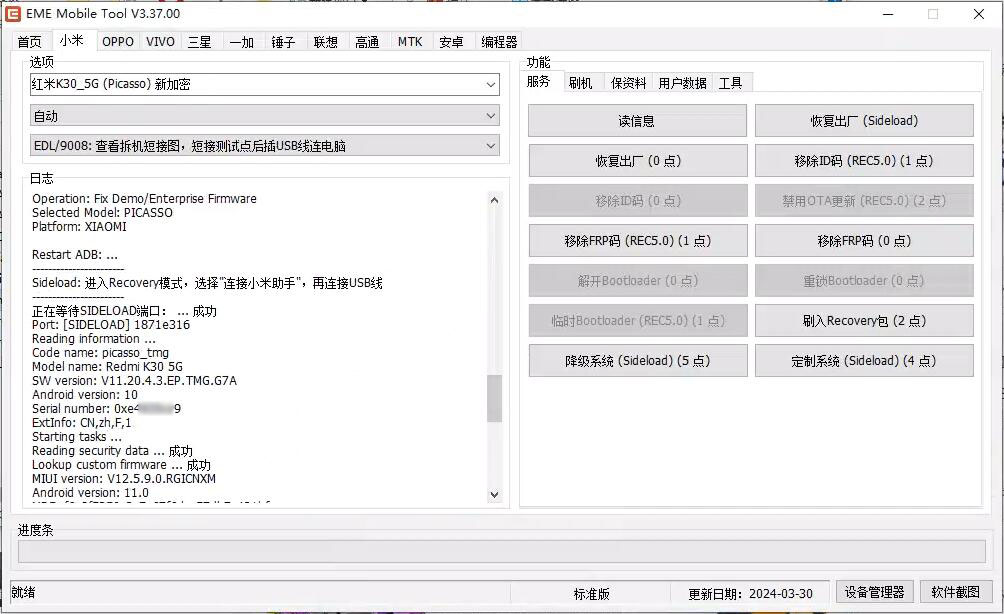Open the 一加 tab
1004x614 pixels.
pyautogui.click(x=242, y=42)
